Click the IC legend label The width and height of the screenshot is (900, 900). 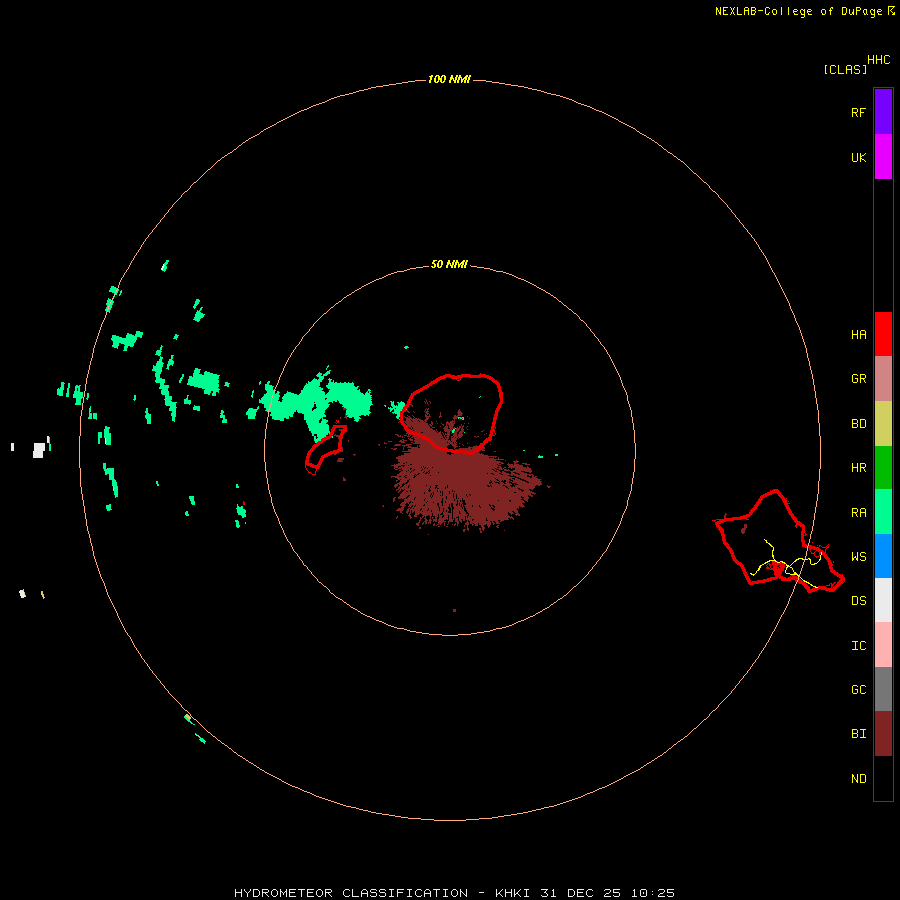[x=858, y=645]
